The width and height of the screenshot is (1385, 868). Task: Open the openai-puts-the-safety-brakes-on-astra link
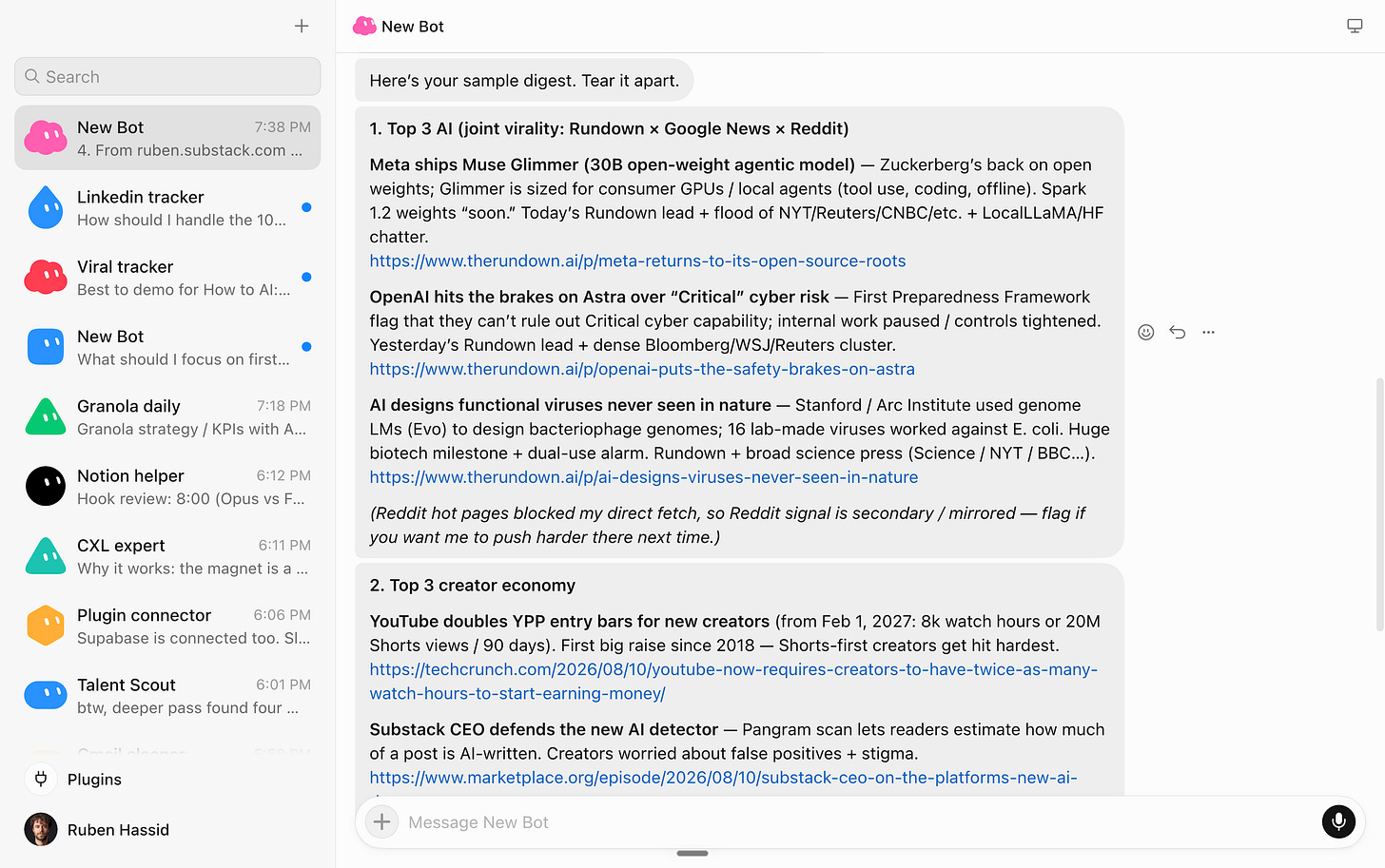(x=642, y=369)
